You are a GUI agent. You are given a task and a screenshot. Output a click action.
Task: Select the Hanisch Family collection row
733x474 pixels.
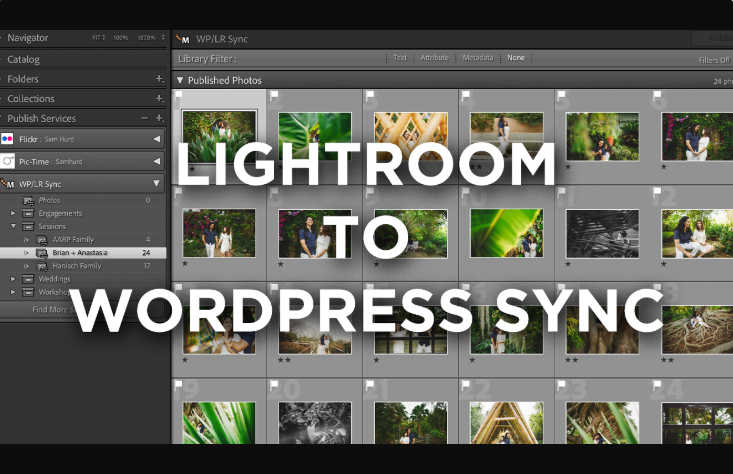pyautogui.click(x=83, y=266)
